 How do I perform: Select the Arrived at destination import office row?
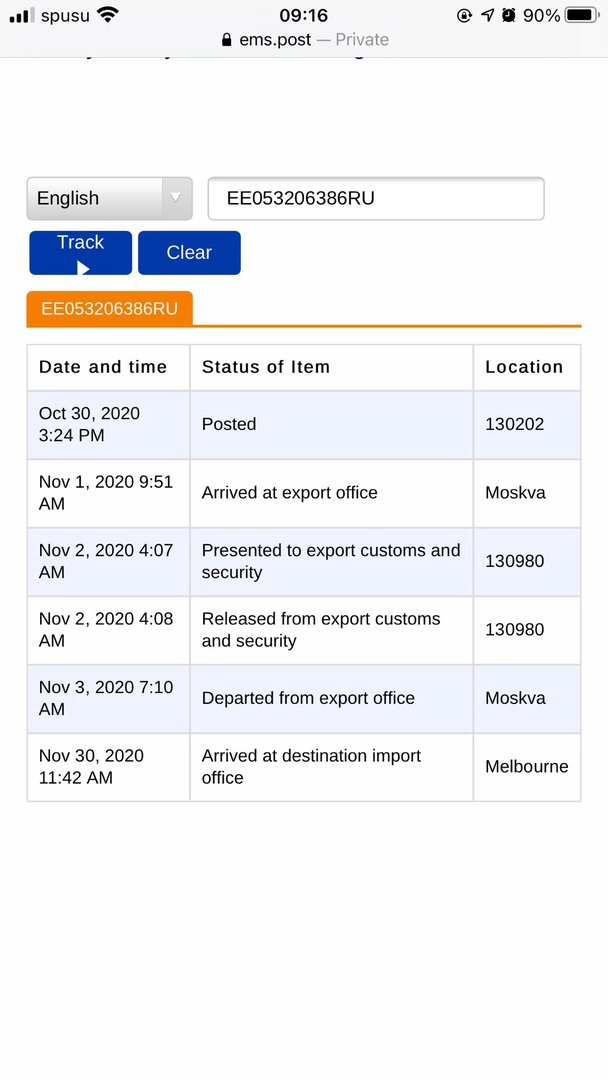point(311,767)
